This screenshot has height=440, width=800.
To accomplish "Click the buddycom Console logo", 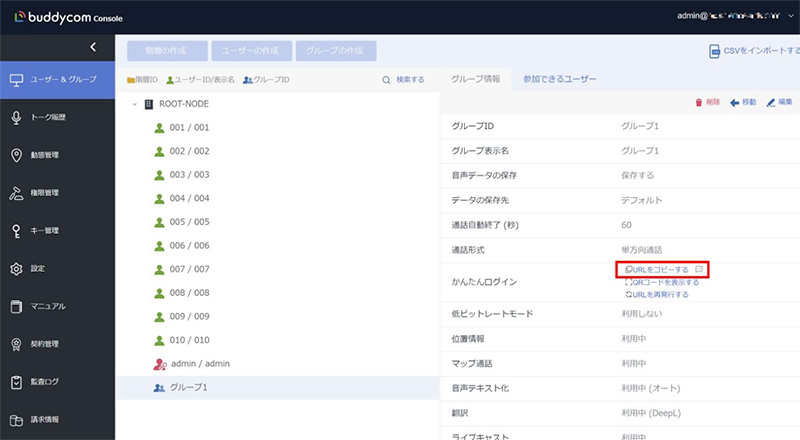I will click(68, 17).
